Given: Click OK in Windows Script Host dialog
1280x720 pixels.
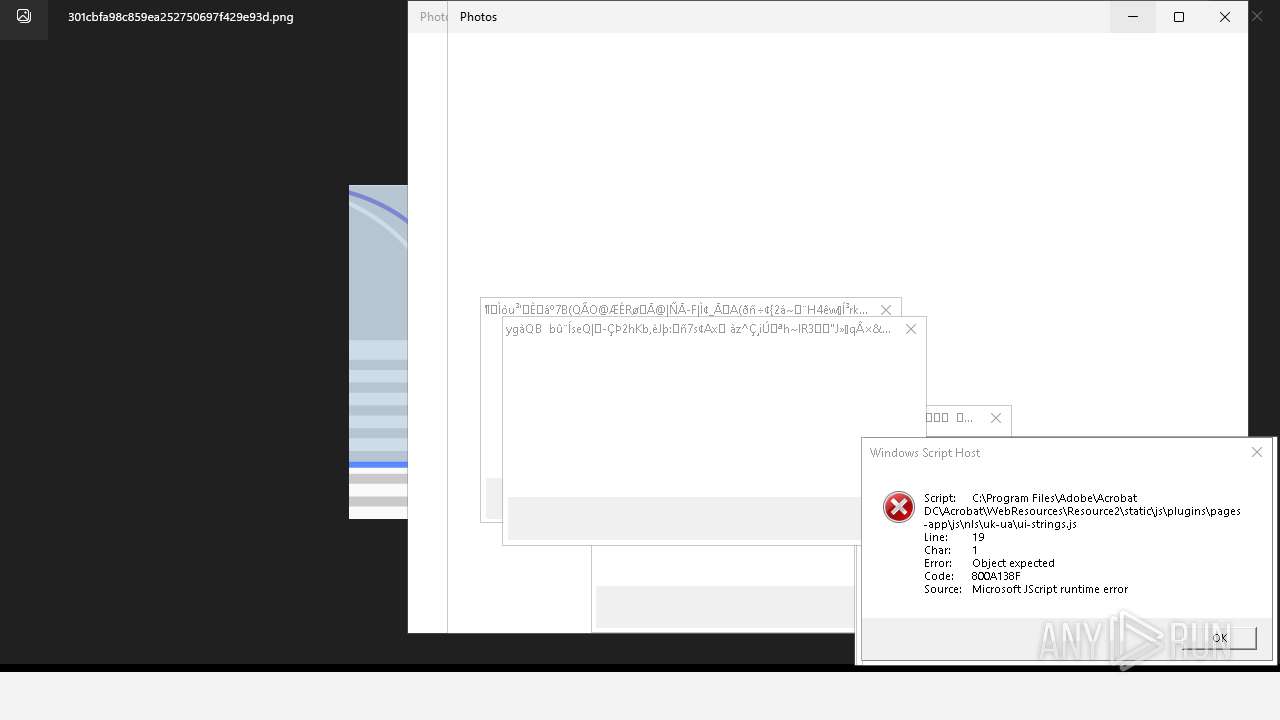Looking at the screenshot, I should click(1219, 638).
